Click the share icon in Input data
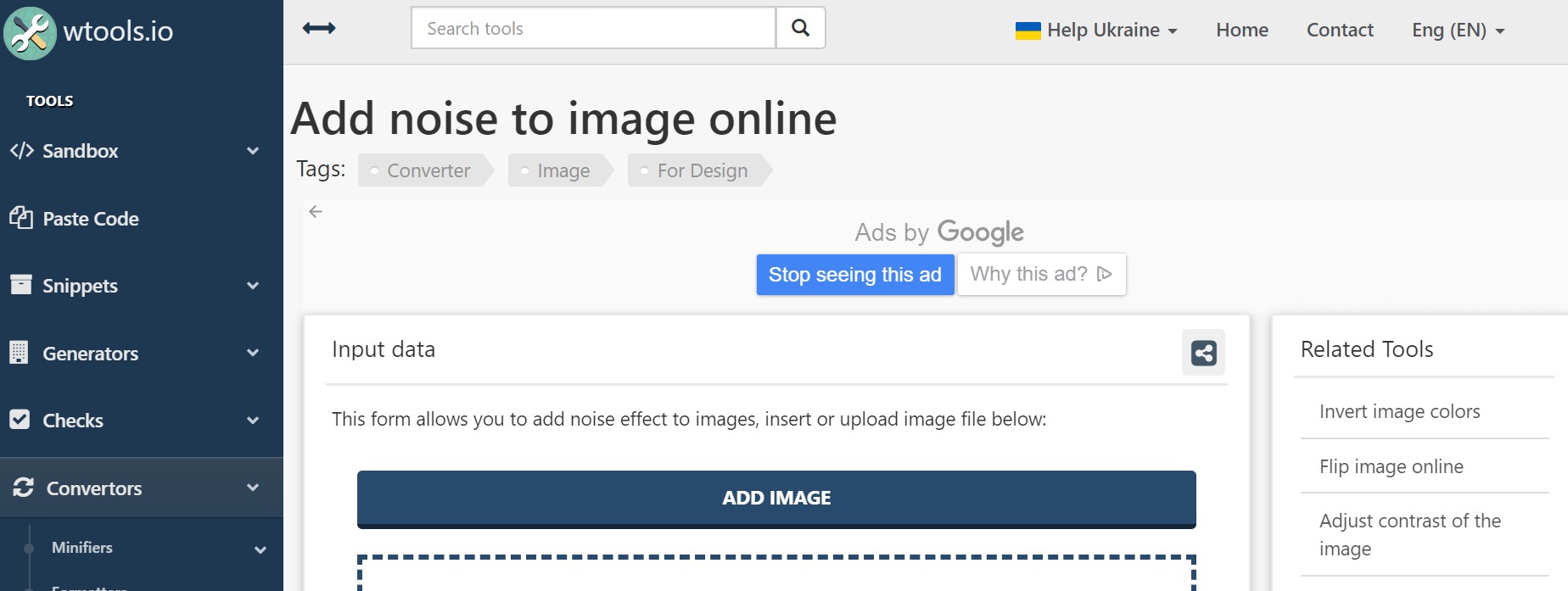Image resolution: width=1568 pixels, height=591 pixels. pyautogui.click(x=1203, y=353)
